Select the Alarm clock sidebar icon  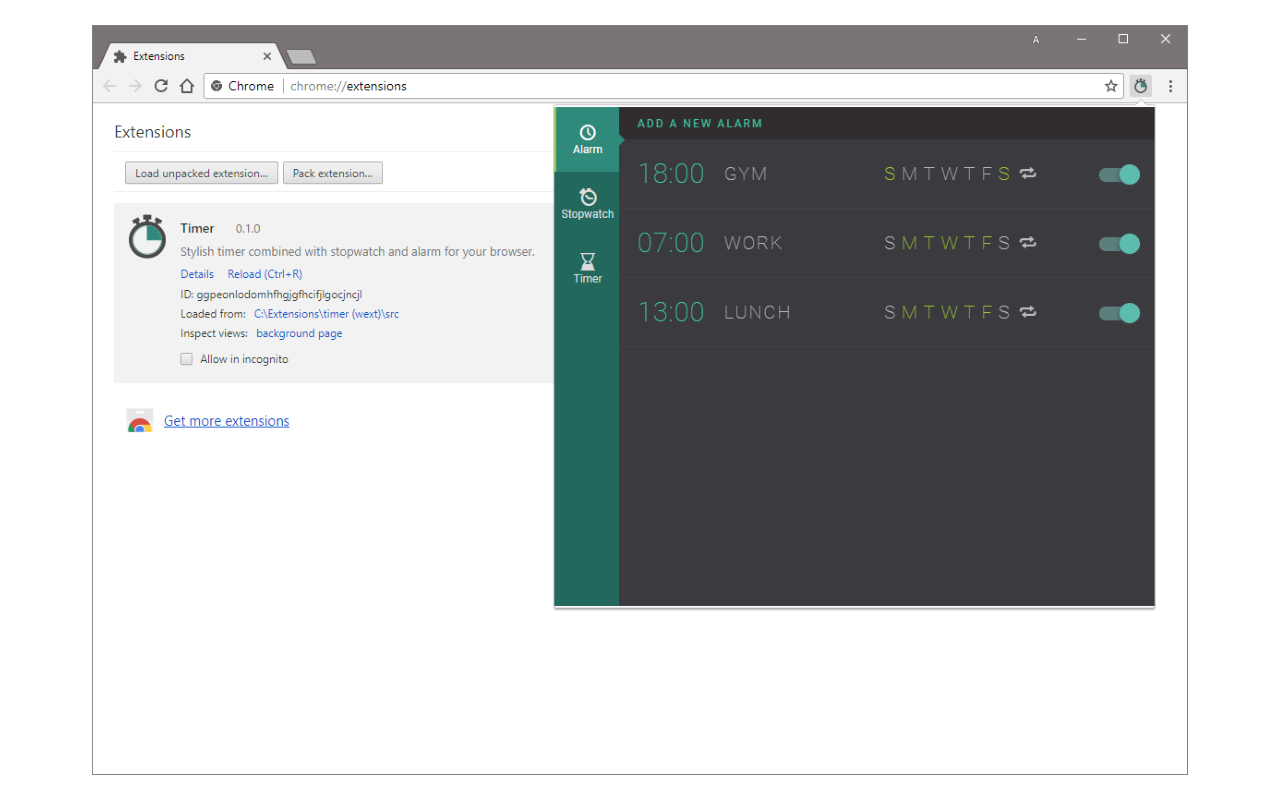coord(587,139)
